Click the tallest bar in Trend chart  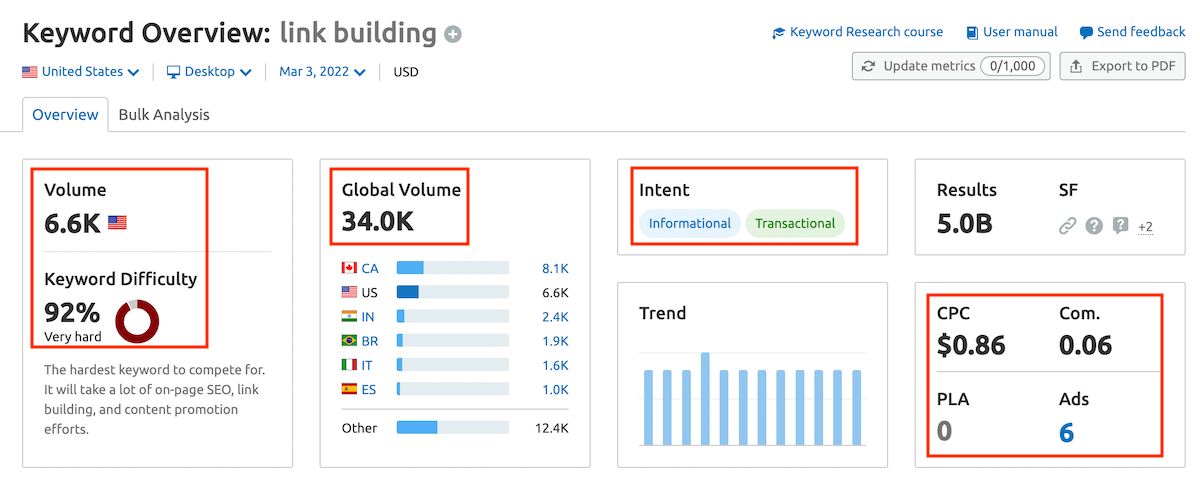pyautogui.click(x=705, y=398)
